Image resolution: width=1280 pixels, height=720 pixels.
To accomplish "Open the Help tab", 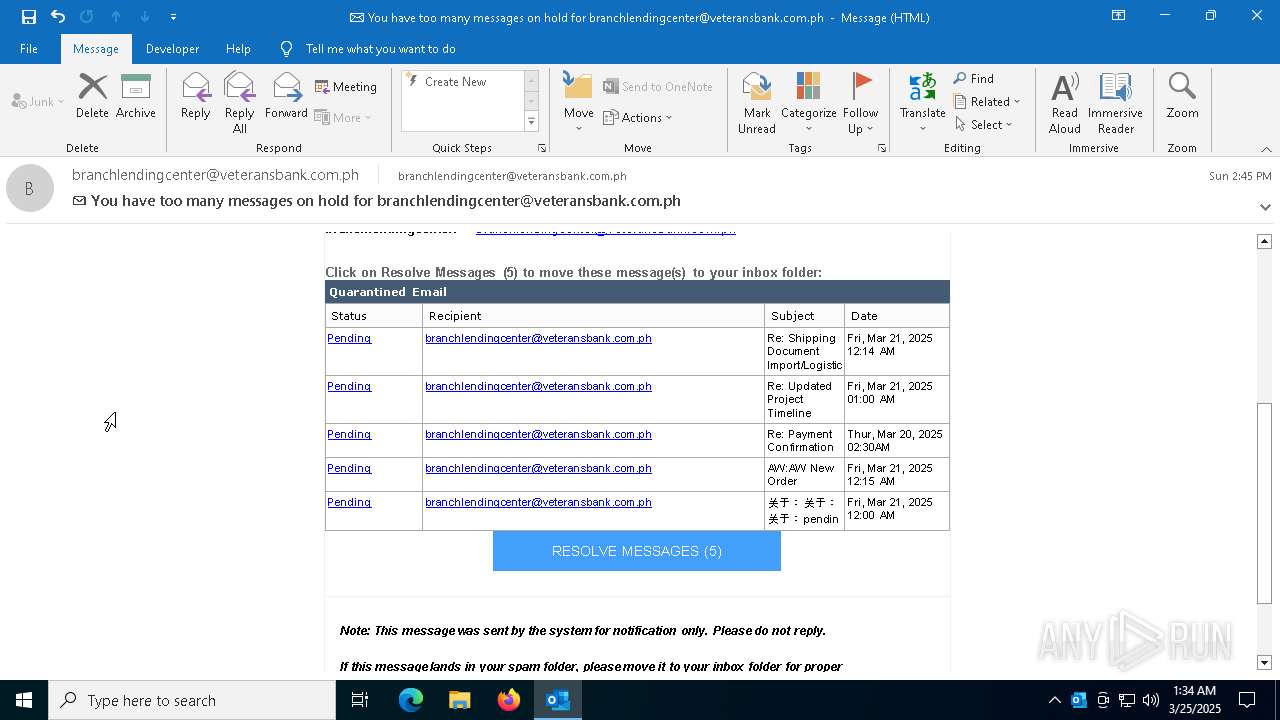I will [238, 48].
